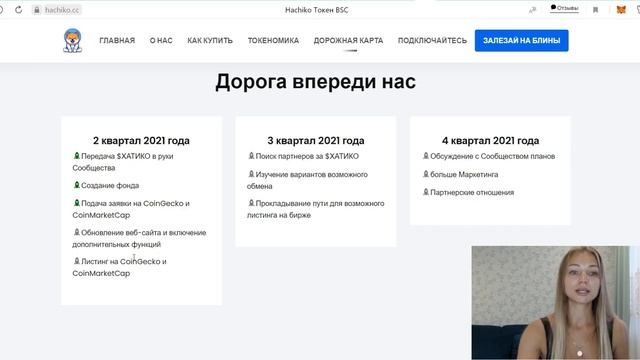
Task: Open the ГЛАВНАЯ menu item
Action: click(x=117, y=40)
